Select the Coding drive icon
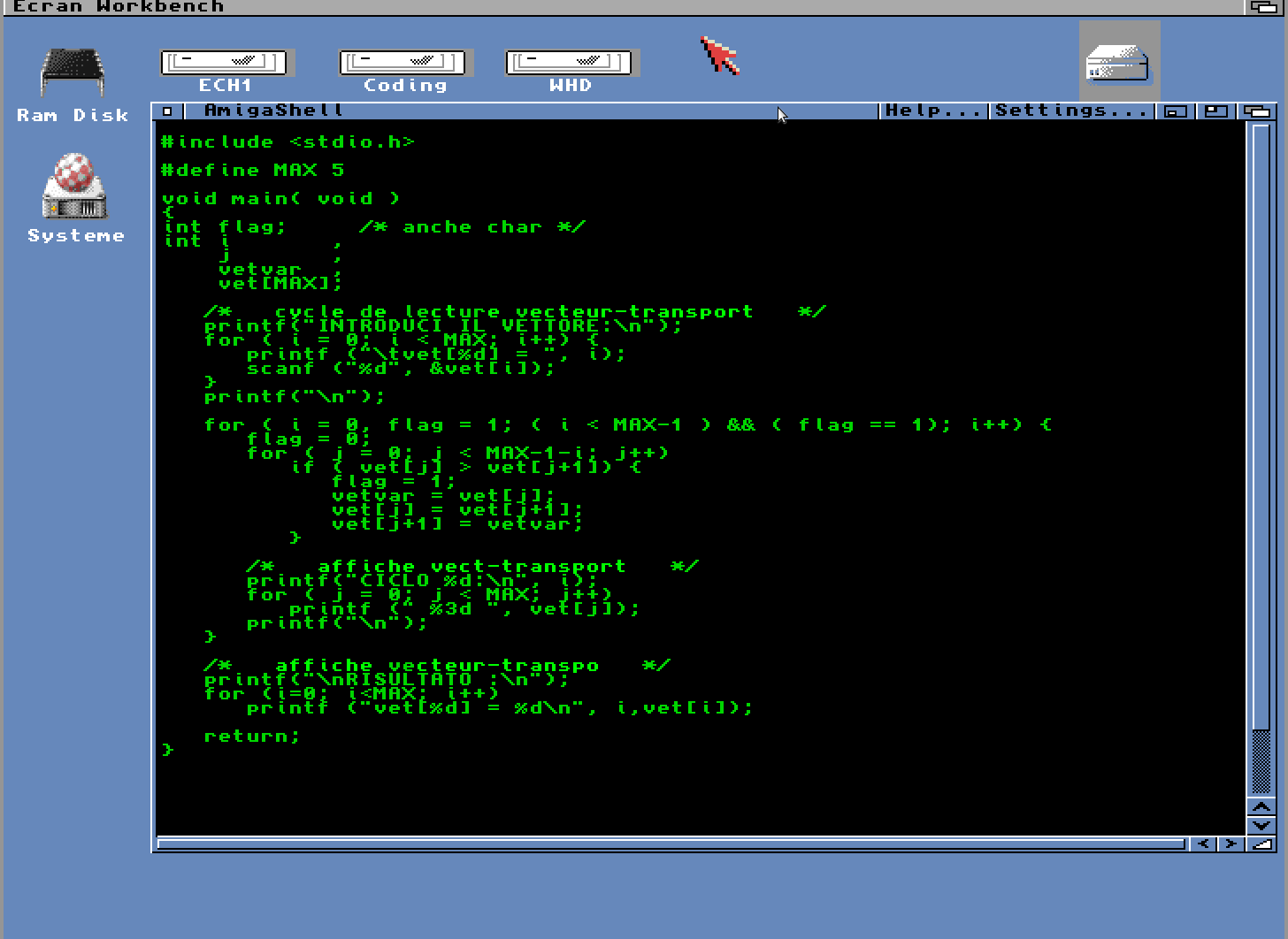This screenshot has height=939, width=1288. pos(404,71)
